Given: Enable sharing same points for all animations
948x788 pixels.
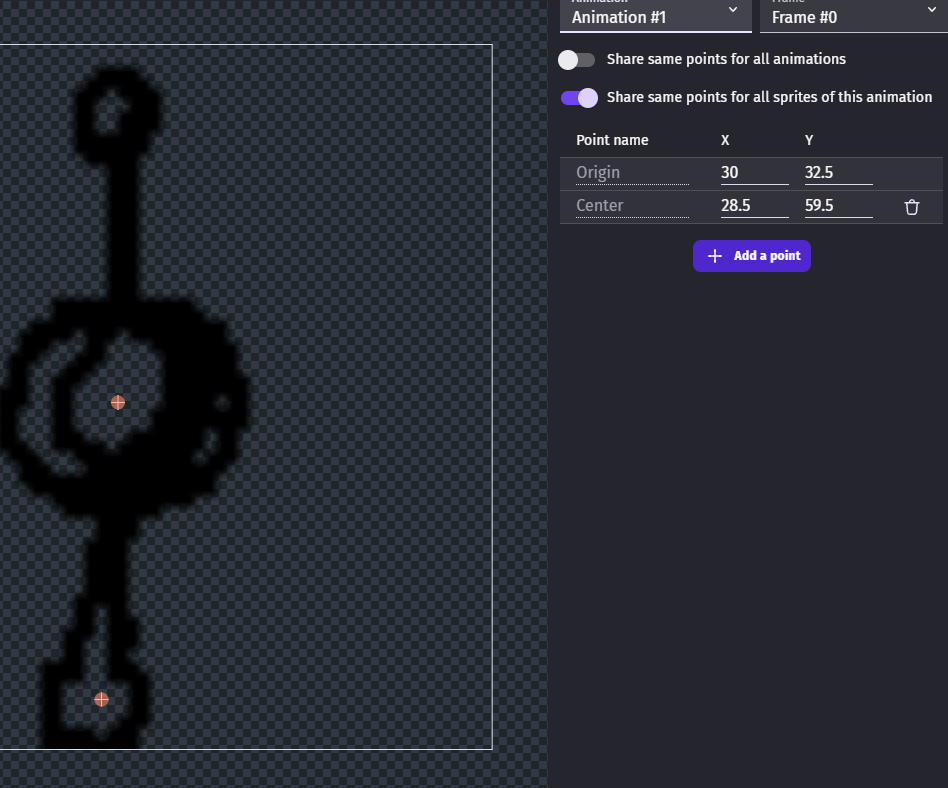Looking at the screenshot, I should 577,60.
